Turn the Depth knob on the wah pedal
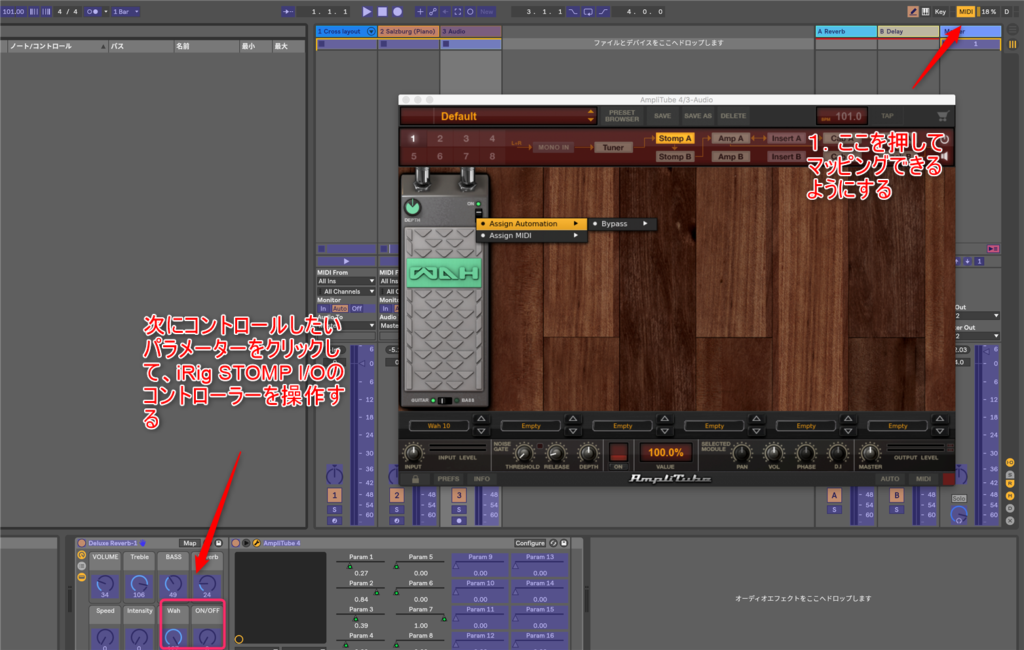Image resolution: width=1024 pixels, height=650 pixels. coord(413,208)
